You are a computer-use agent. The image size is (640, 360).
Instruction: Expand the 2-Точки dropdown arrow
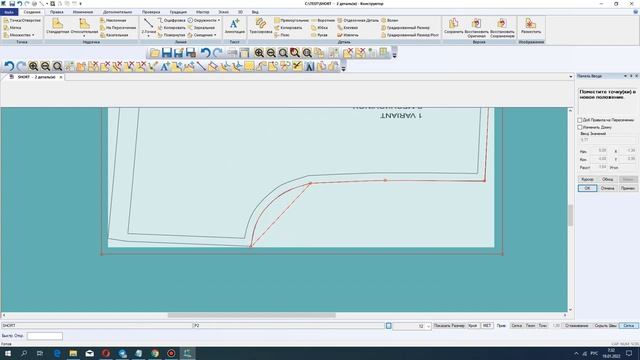click(x=149, y=36)
